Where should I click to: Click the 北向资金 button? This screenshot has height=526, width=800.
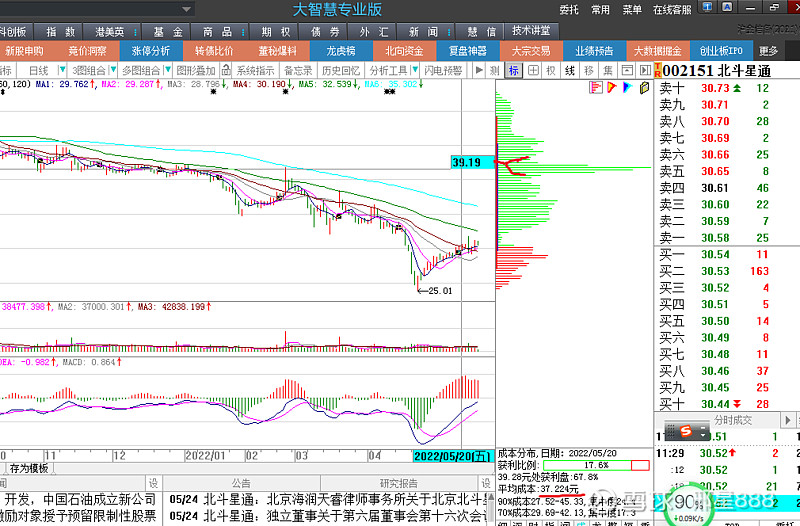coord(404,51)
